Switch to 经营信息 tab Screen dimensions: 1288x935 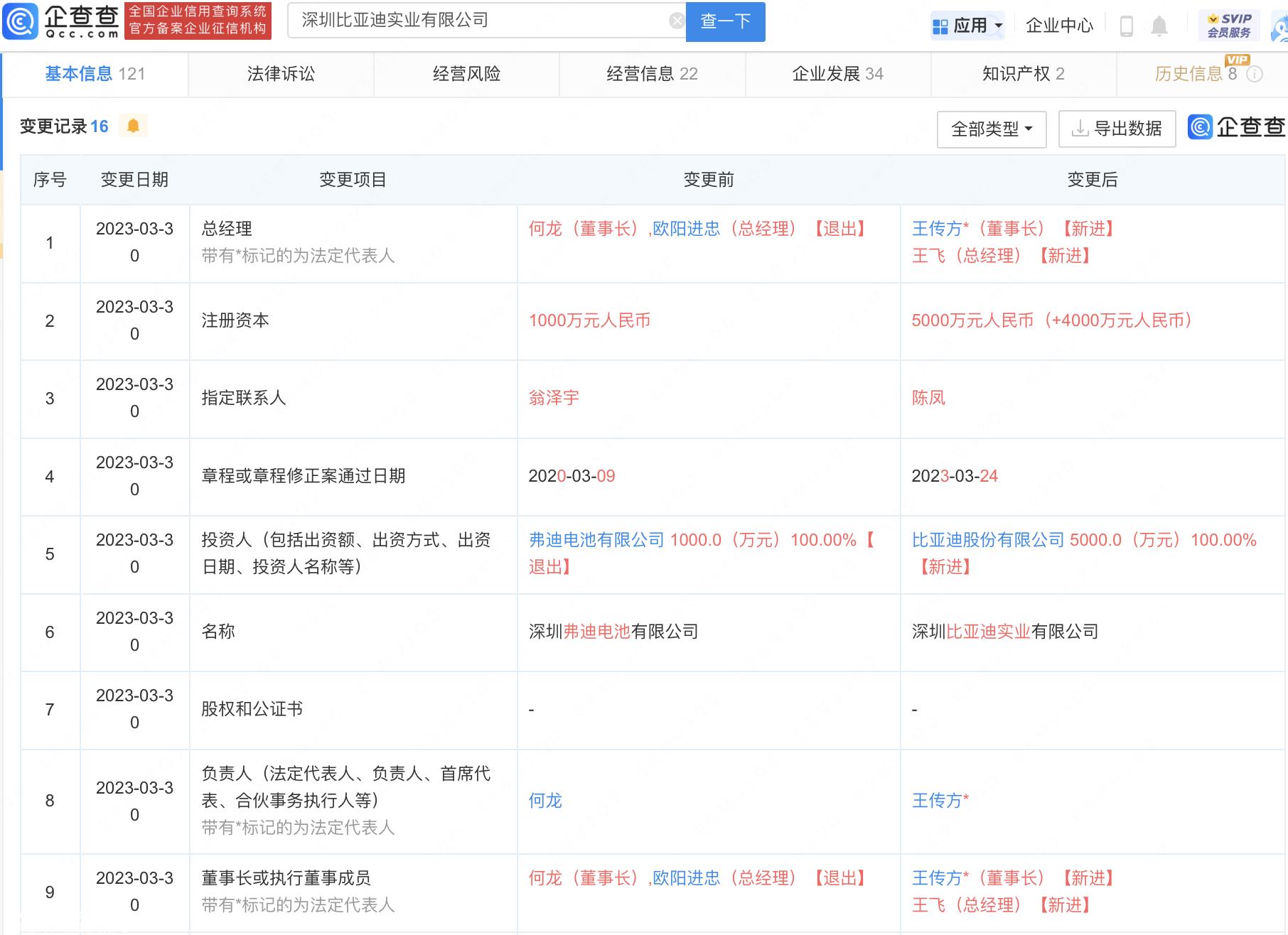[x=652, y=74]
